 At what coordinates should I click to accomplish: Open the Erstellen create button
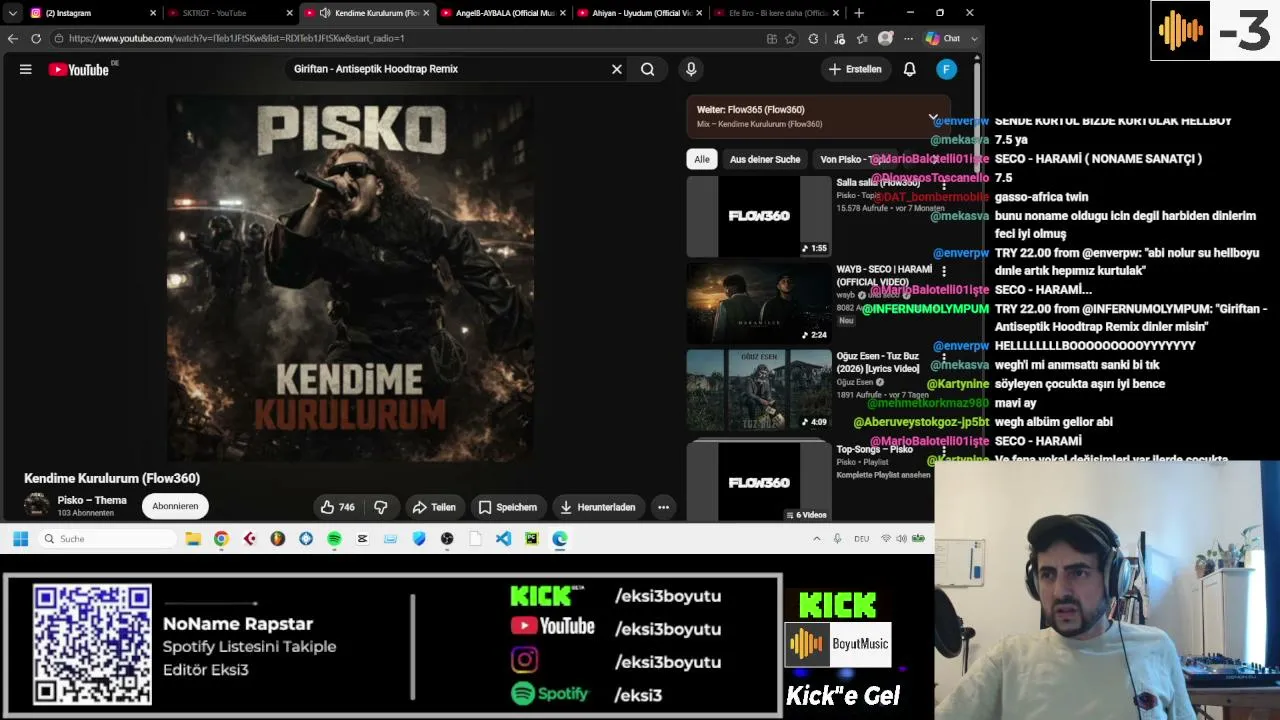point(855,69)
